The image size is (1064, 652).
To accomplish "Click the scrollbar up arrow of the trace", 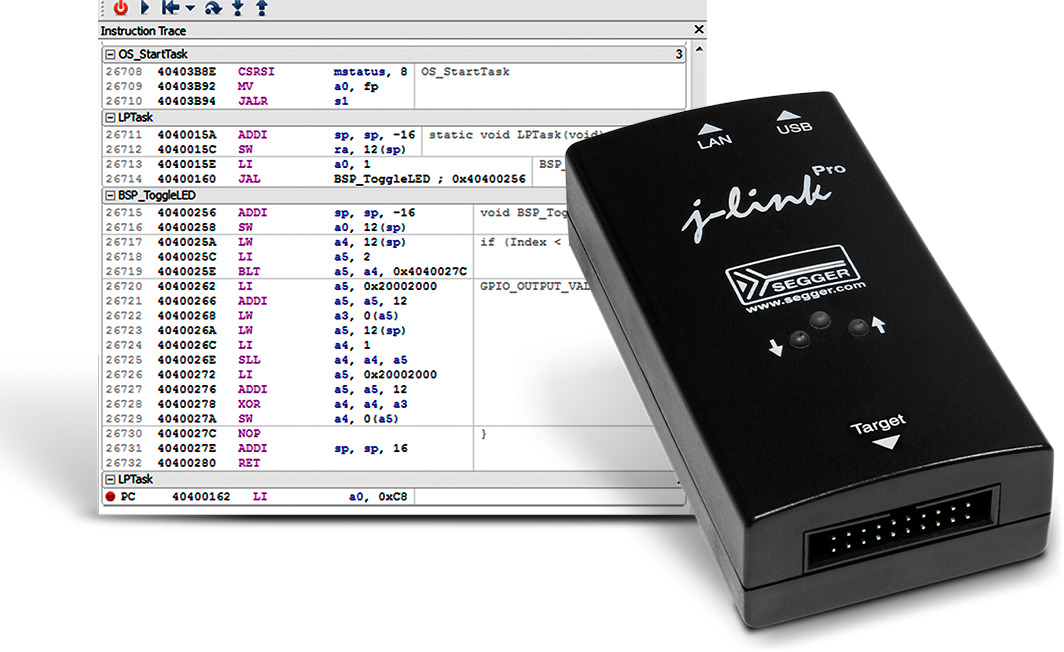I will coord(699,50).
